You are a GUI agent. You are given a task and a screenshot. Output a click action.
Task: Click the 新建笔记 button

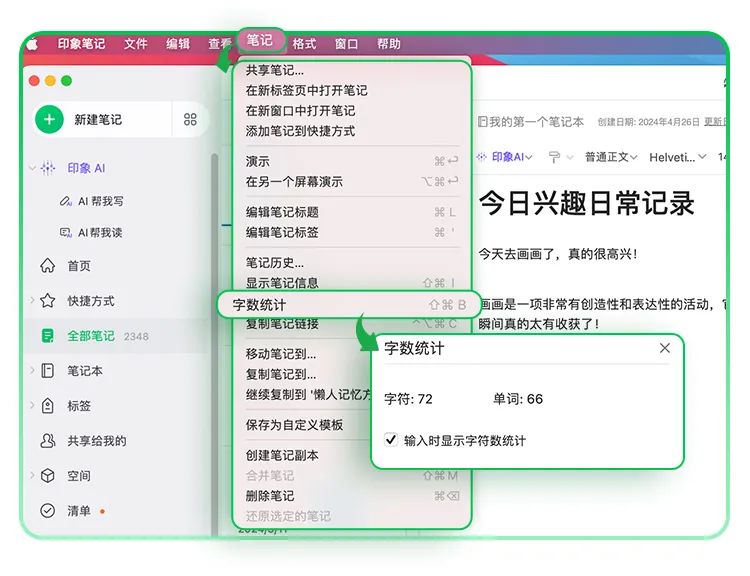pos(103,119)
